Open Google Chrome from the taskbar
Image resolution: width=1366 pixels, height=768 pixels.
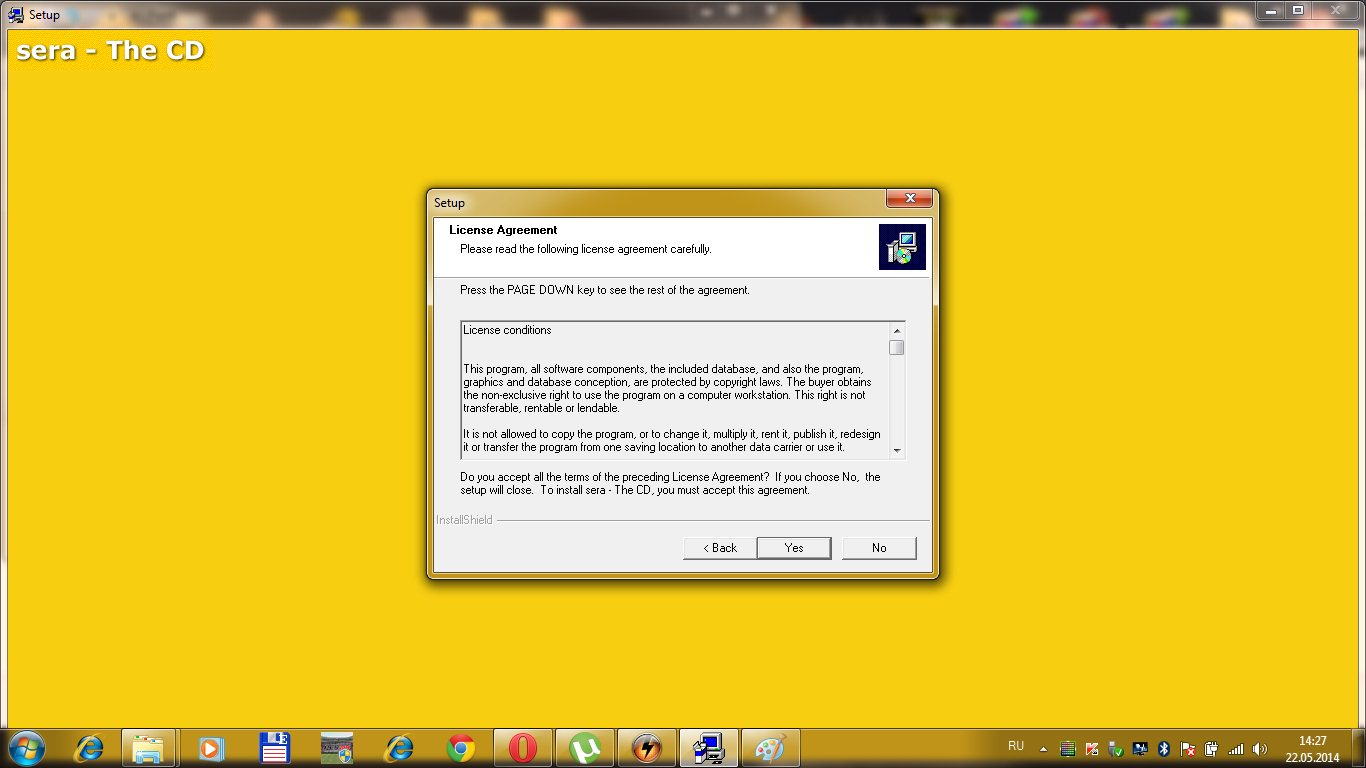coord(461,747)
